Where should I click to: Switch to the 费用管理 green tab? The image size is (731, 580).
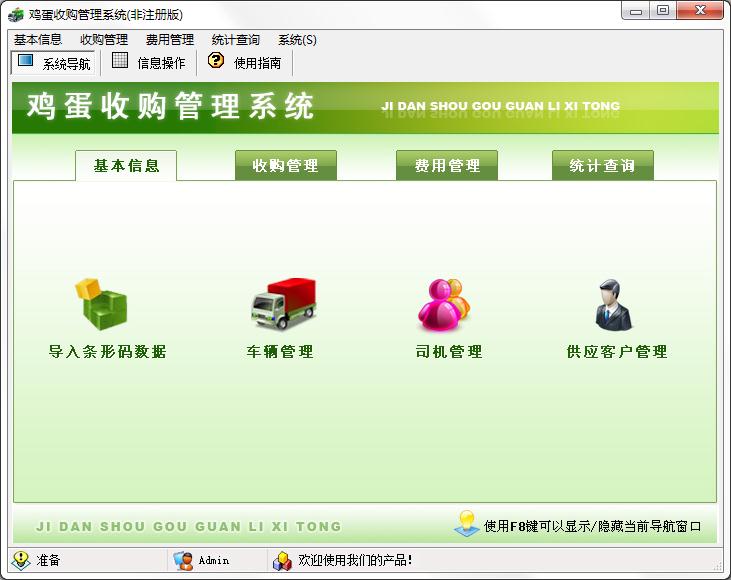(447, 165)
